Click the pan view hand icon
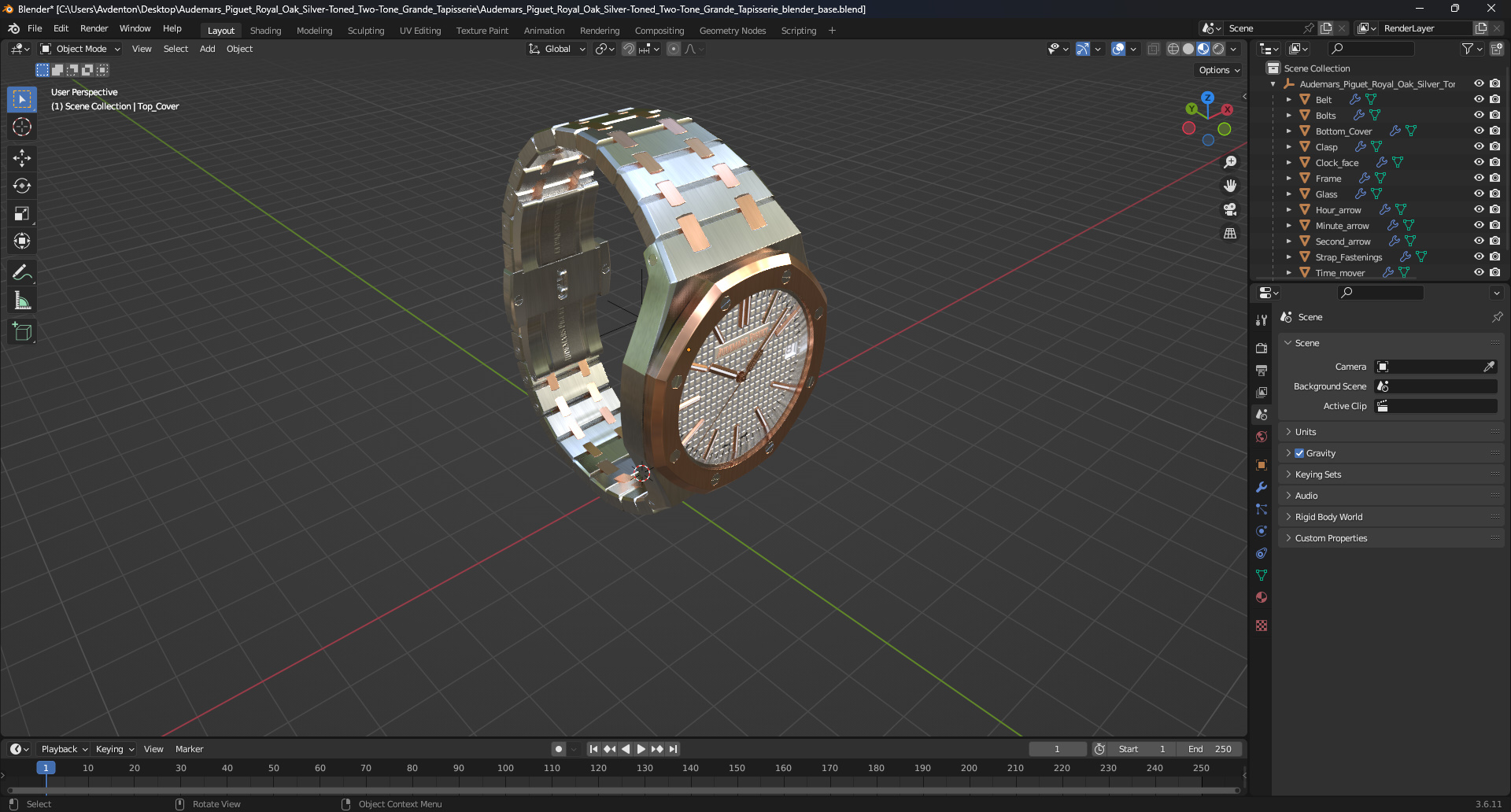Screen dimensions: 1511x812 coord(1230,186)
